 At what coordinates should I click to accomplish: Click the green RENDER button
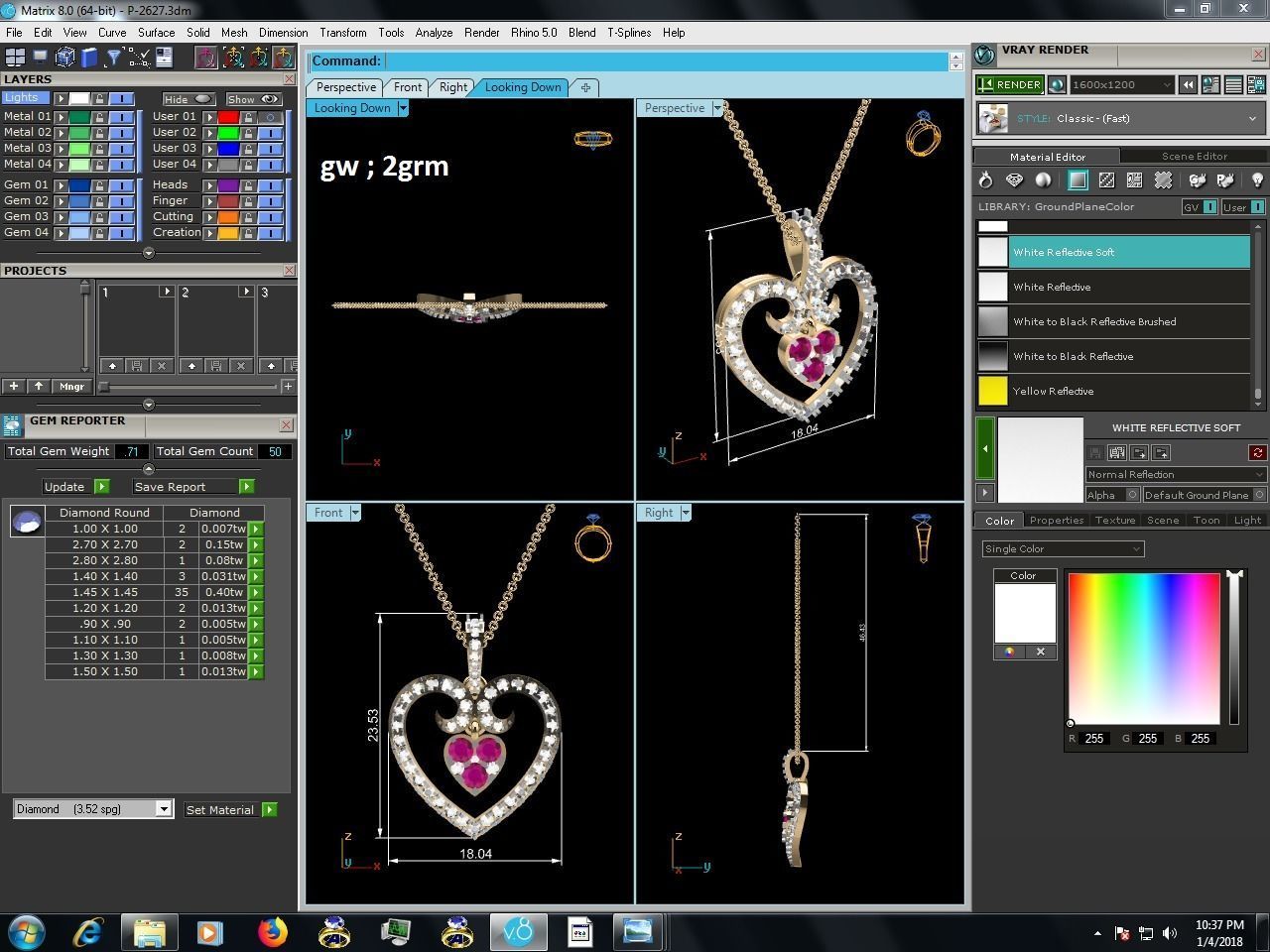coord(1010,85)
